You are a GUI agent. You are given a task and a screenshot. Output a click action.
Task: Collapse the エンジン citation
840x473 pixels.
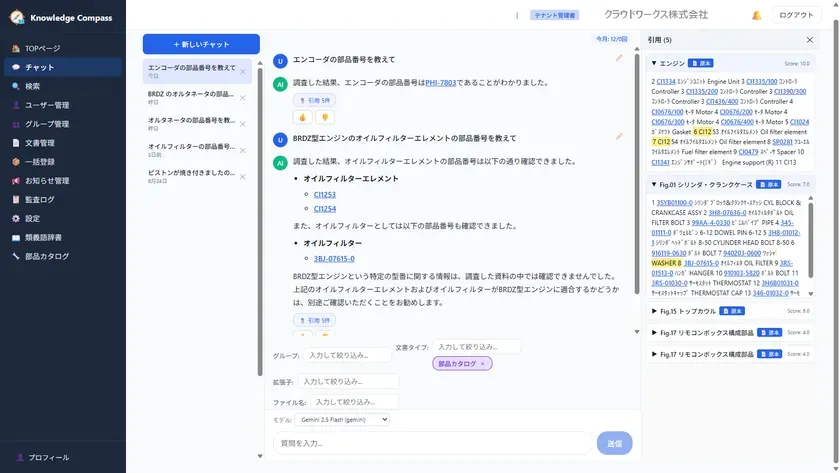tap(654, 63)
